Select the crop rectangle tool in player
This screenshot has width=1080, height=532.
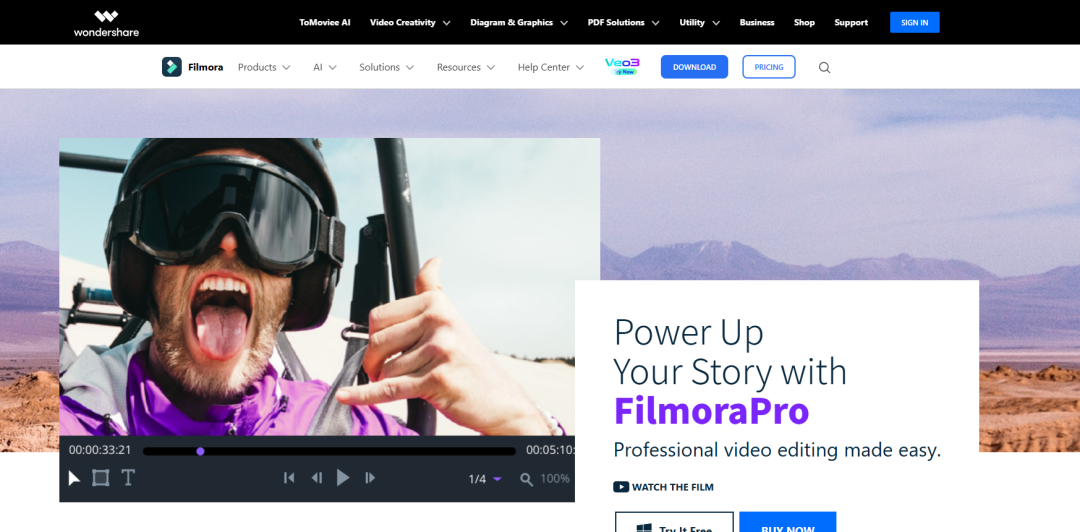(101, 478)
